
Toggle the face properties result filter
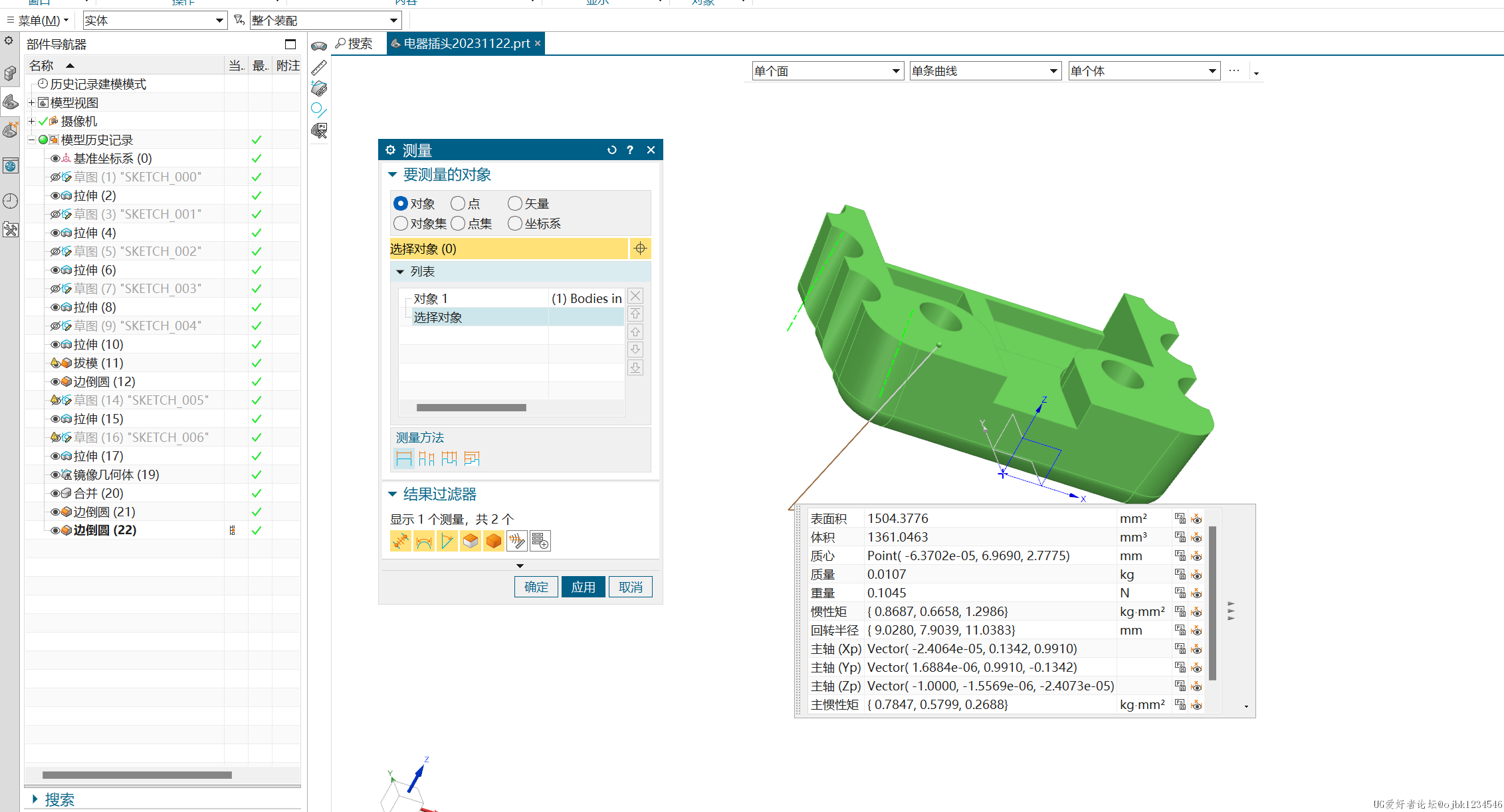click(x=471, y=541)
